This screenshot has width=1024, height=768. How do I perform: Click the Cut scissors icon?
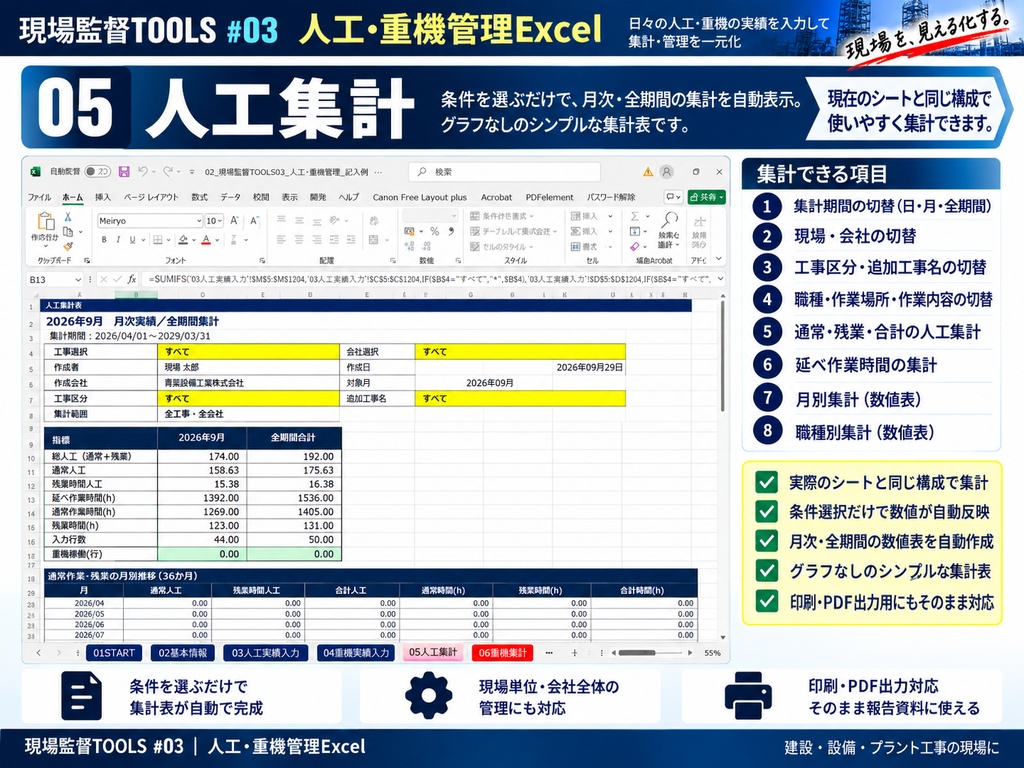68,217
